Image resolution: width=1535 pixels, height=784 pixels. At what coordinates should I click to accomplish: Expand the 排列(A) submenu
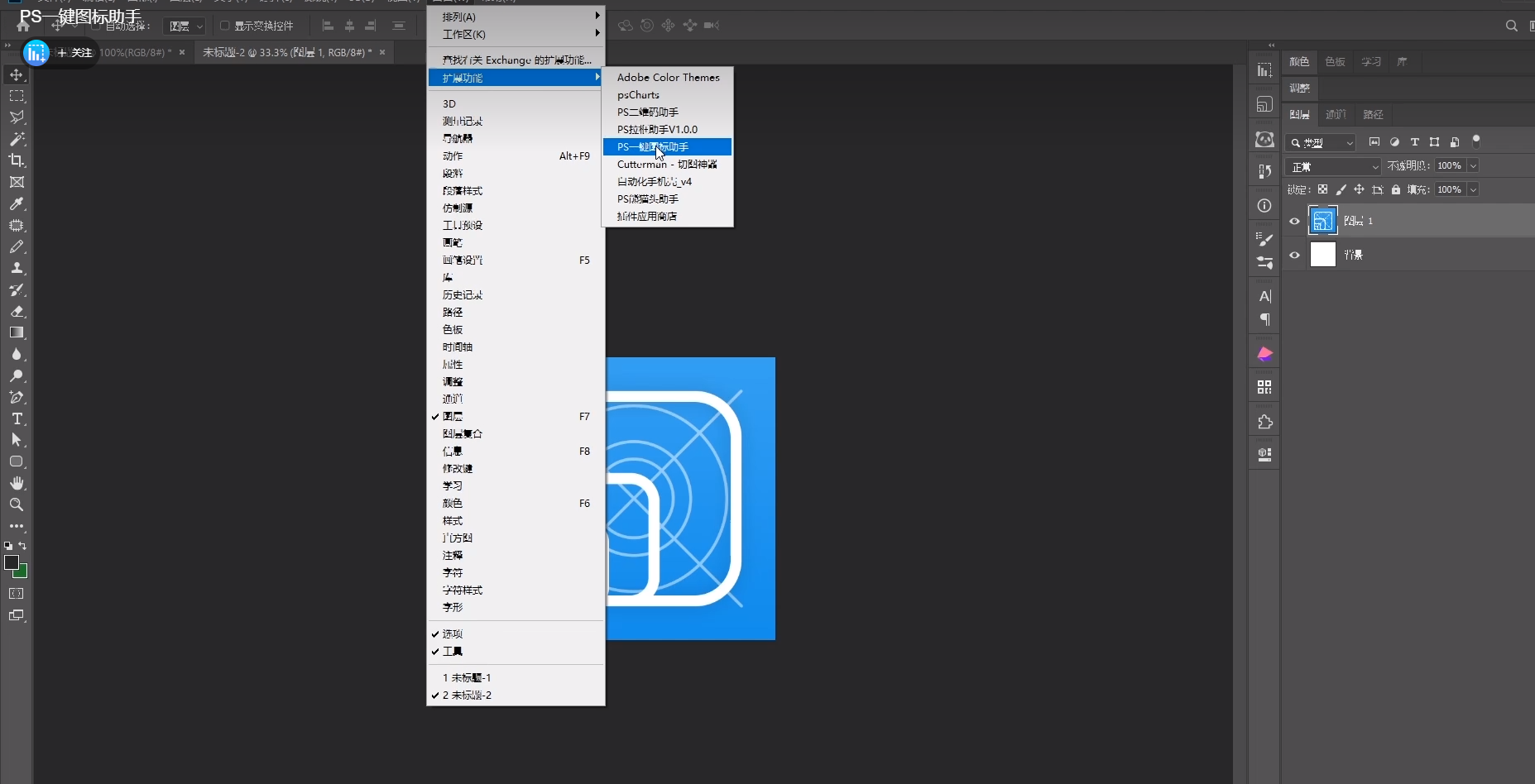point(516,17)
